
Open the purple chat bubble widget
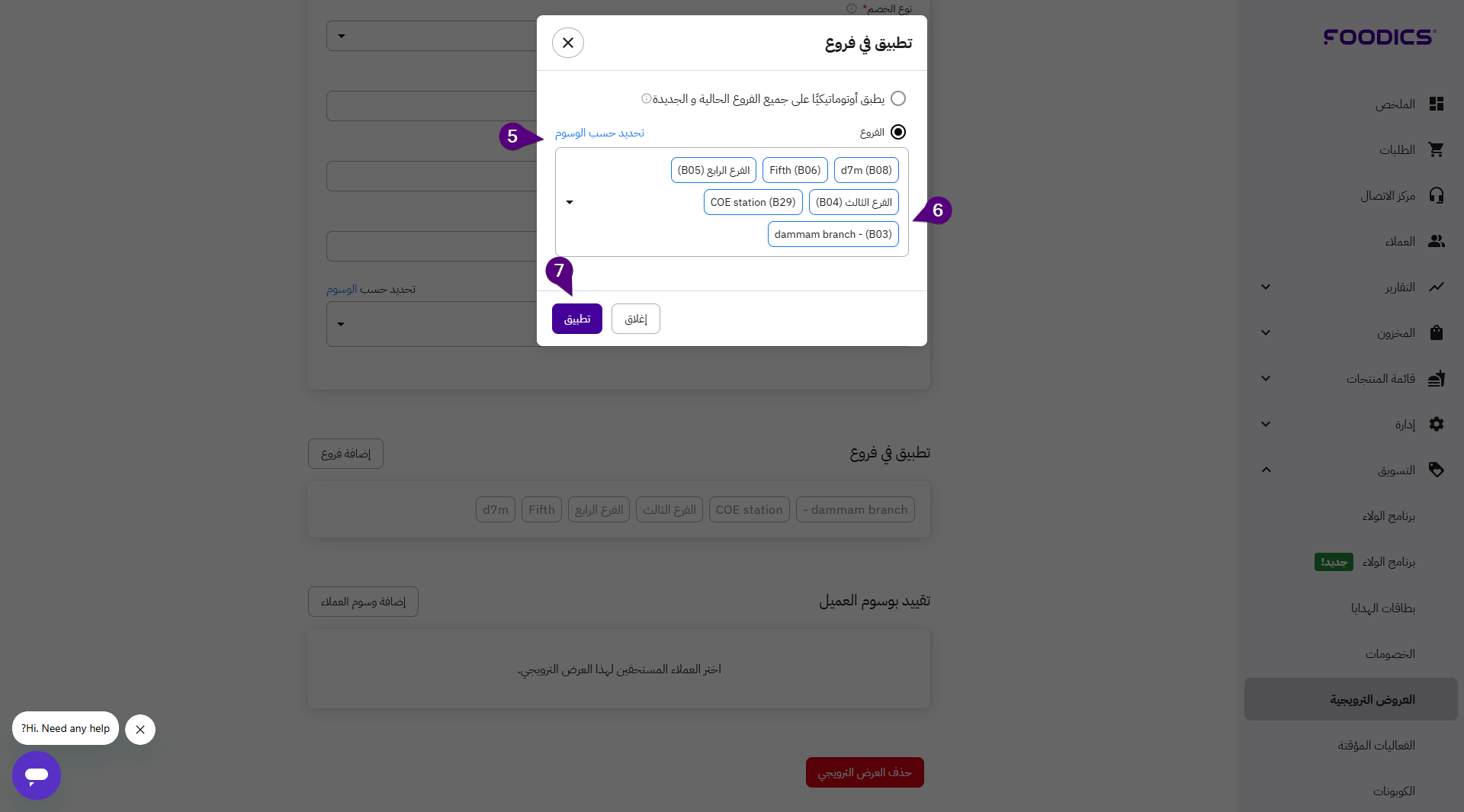coord(37,775)
